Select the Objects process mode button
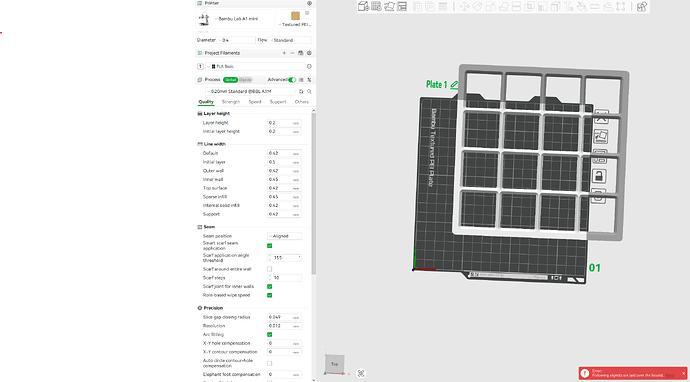The height and width of the screenshot is (382, 690). [x=245, y=80]
